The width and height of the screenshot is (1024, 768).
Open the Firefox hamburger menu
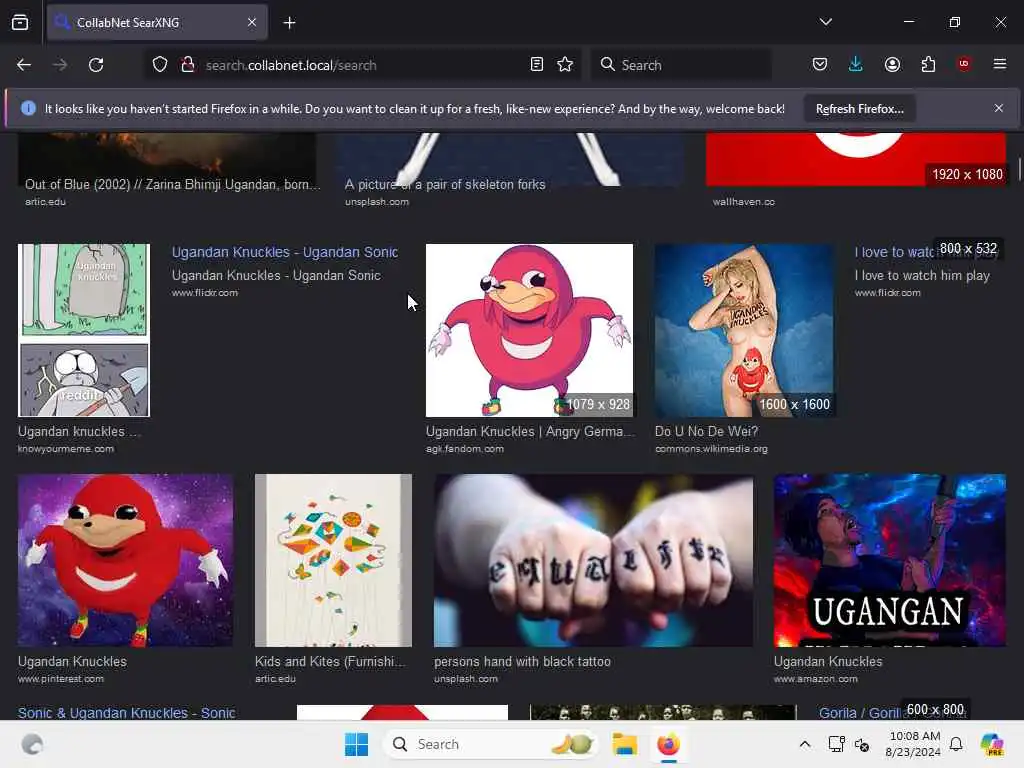(x=999, y=64)
